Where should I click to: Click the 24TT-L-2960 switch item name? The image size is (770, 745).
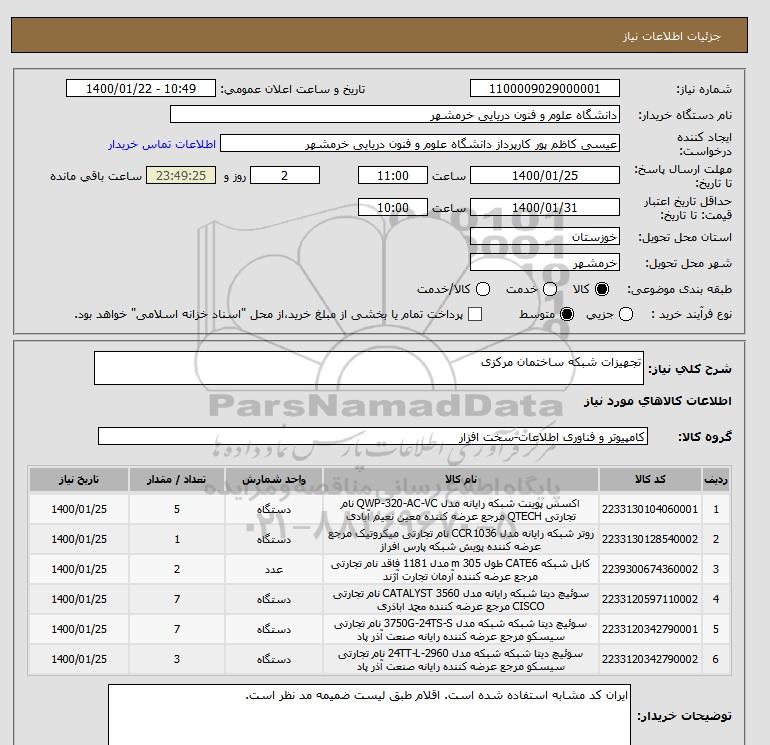[x=461, y=660]
